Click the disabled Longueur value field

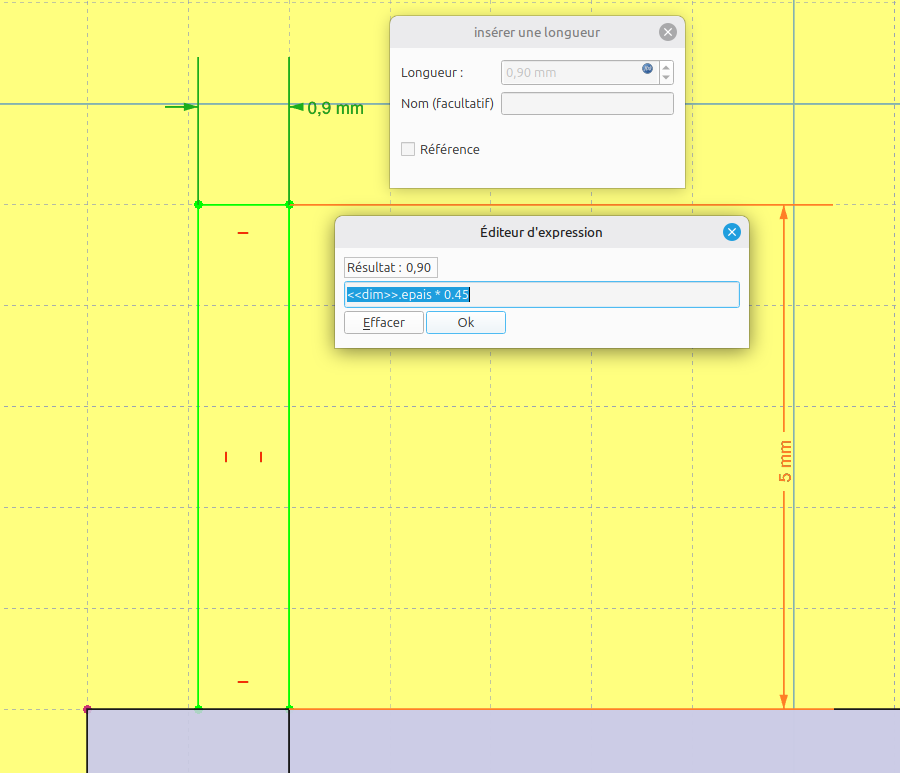pyautogui.click(x=570, y=72)
